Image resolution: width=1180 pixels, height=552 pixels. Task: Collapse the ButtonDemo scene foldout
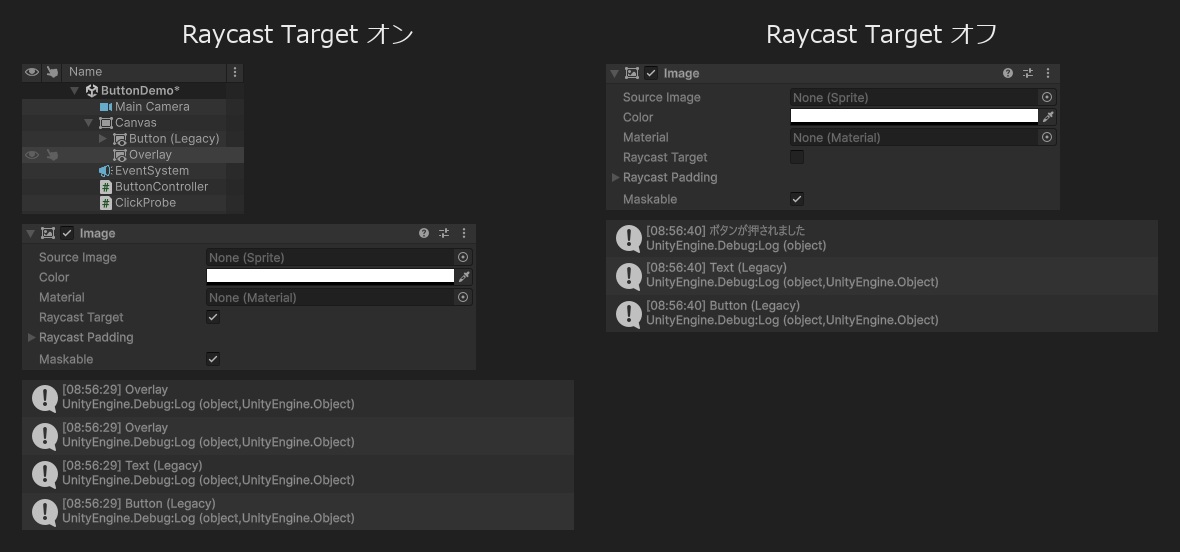pos(75,91)
